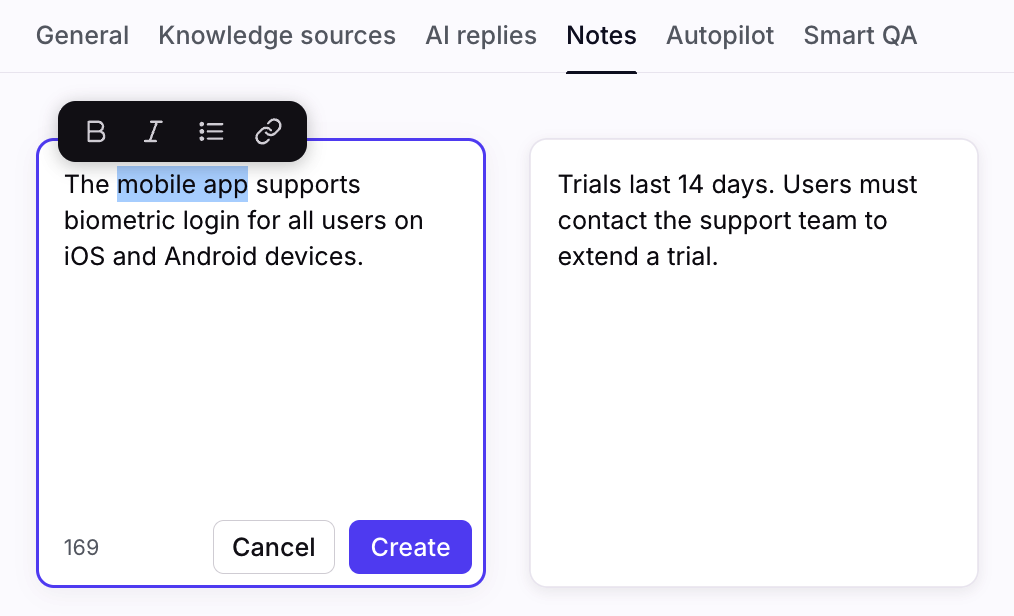Go to the AI replies tab
Viewport: 1014px width, 616px height.
pos(481,36)
